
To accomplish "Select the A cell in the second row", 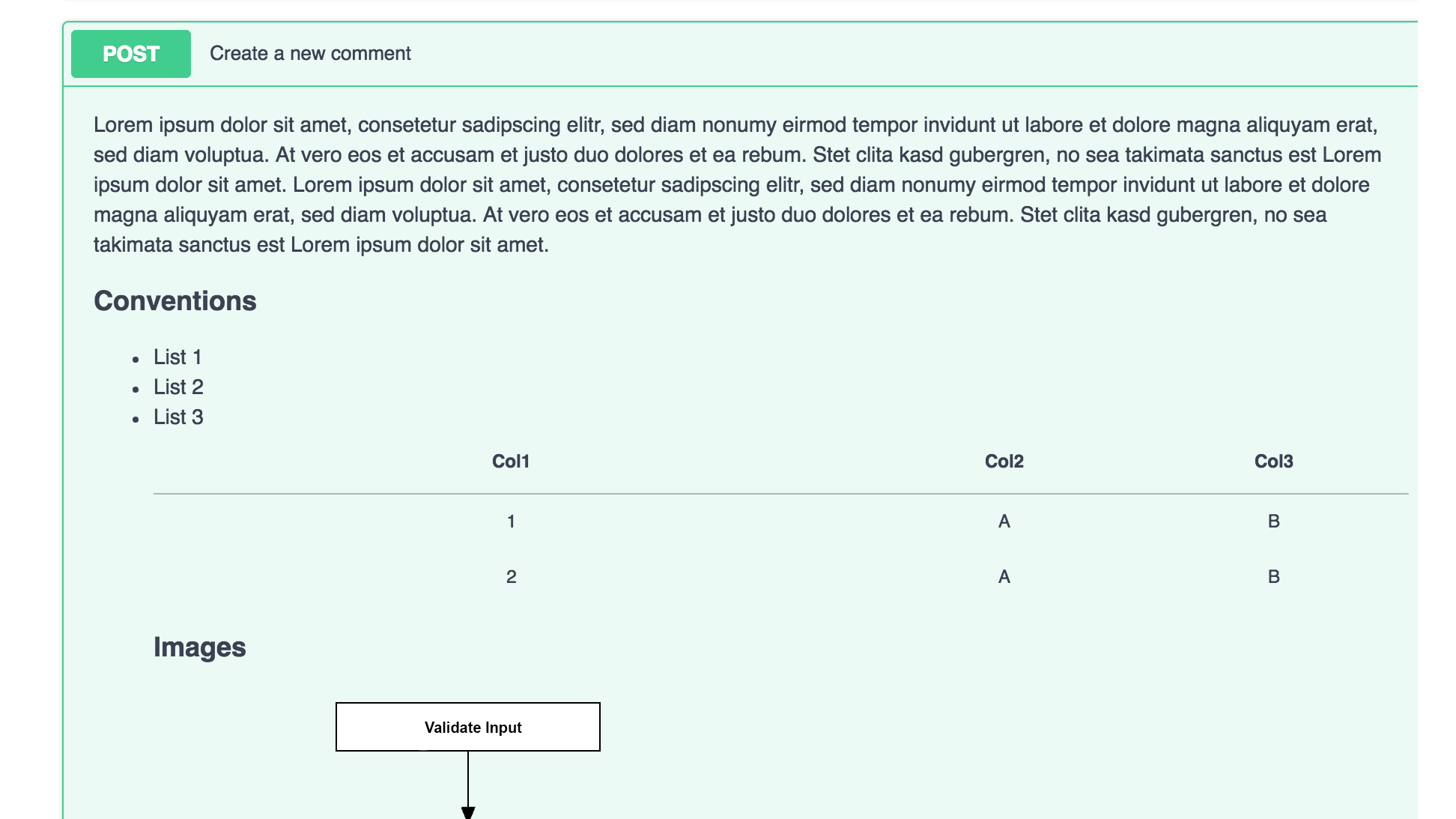I will point(1004,577).
